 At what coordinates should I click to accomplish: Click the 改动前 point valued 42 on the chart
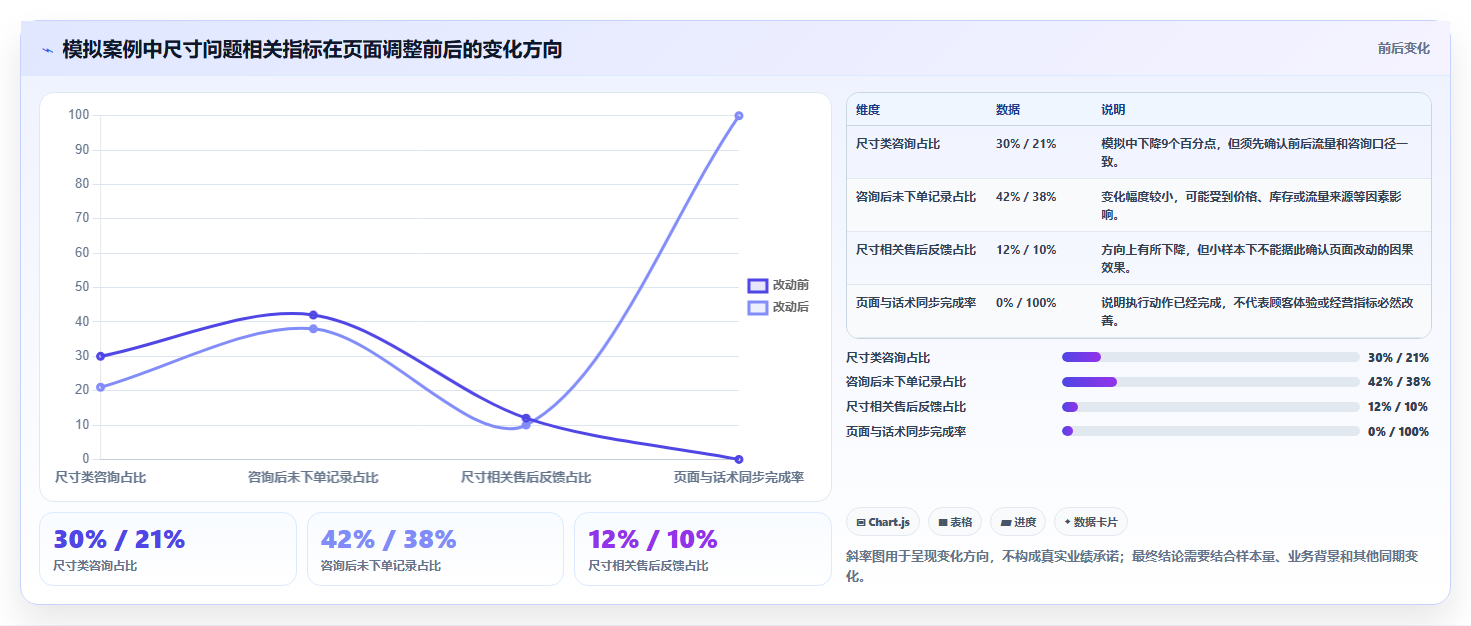click(313, 315)
